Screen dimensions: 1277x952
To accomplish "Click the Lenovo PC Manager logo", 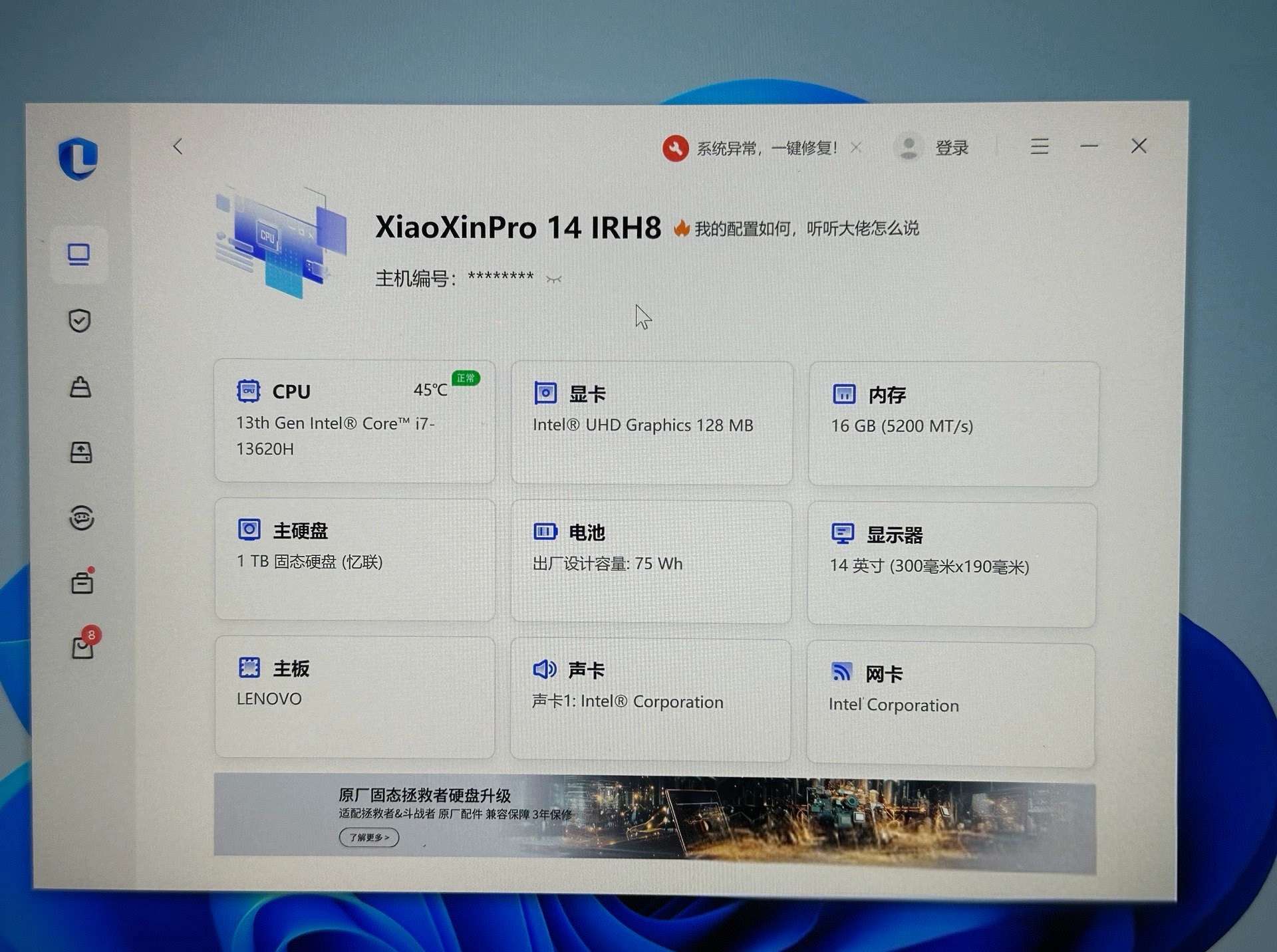I will [x=78, y=158].
